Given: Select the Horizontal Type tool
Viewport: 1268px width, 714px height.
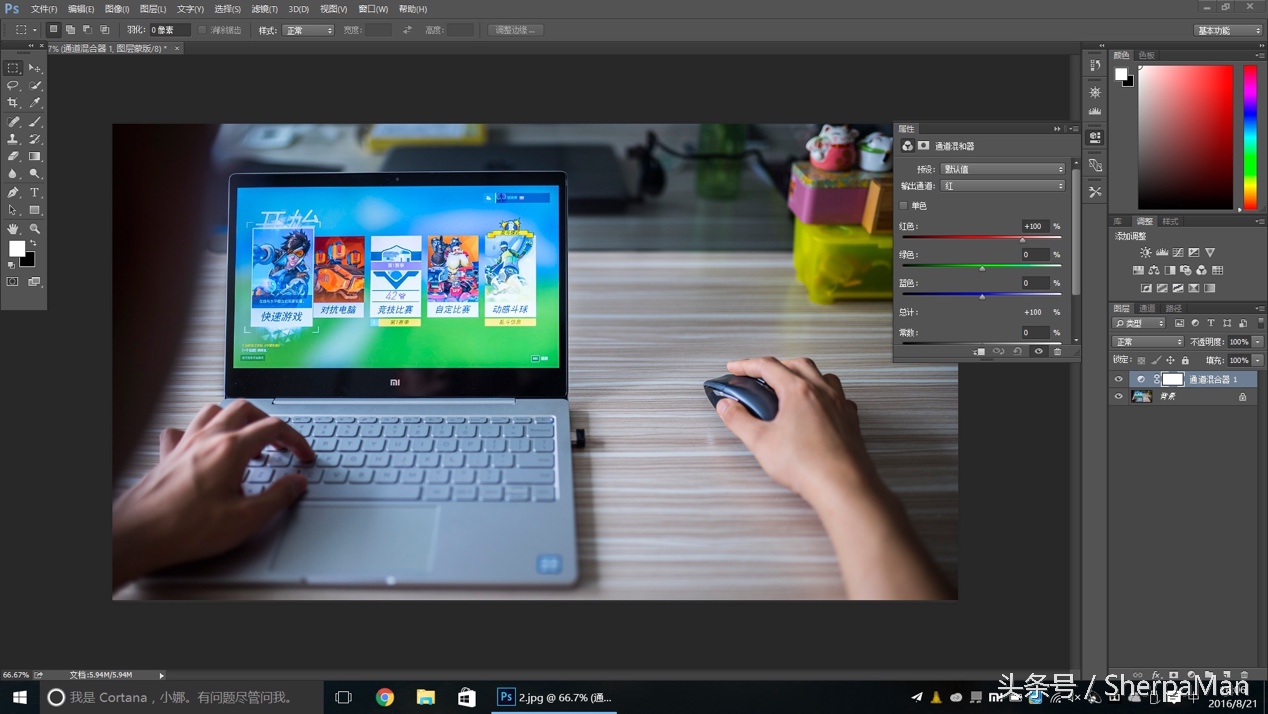Looking at the screenshot, I should [35, 193].
